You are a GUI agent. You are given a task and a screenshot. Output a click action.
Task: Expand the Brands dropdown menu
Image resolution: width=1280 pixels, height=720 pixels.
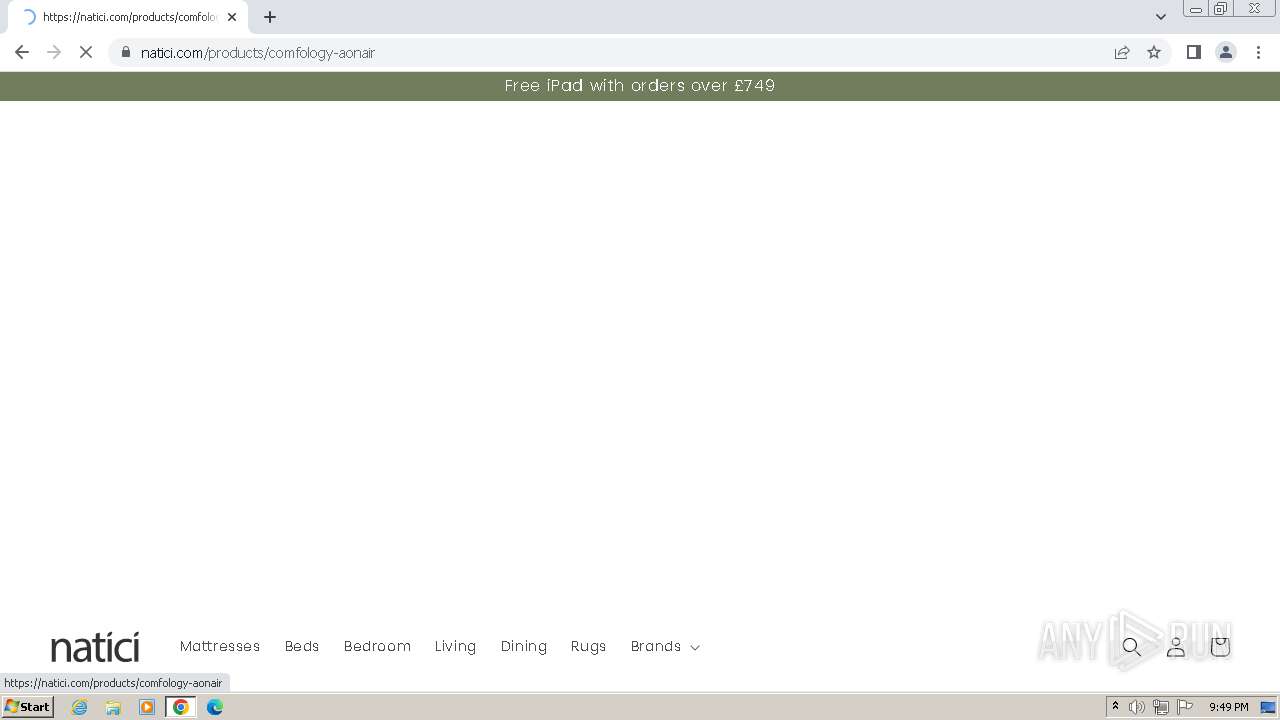coord(665,646)
